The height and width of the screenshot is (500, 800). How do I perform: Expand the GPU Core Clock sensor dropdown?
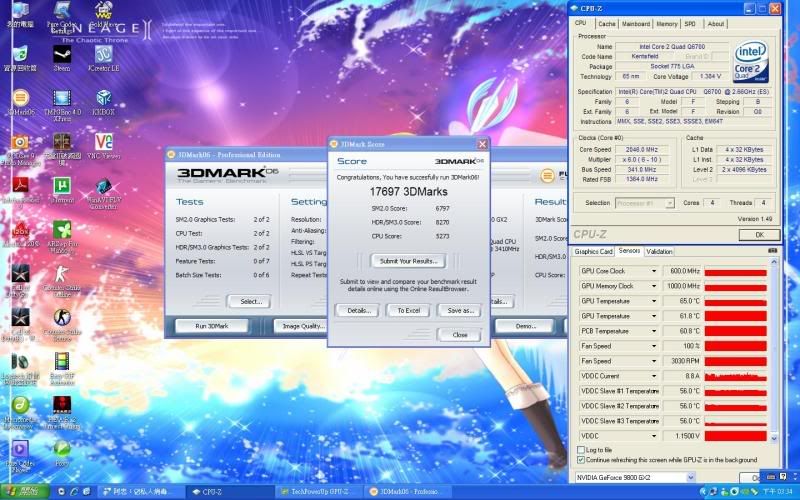[654, 271]
